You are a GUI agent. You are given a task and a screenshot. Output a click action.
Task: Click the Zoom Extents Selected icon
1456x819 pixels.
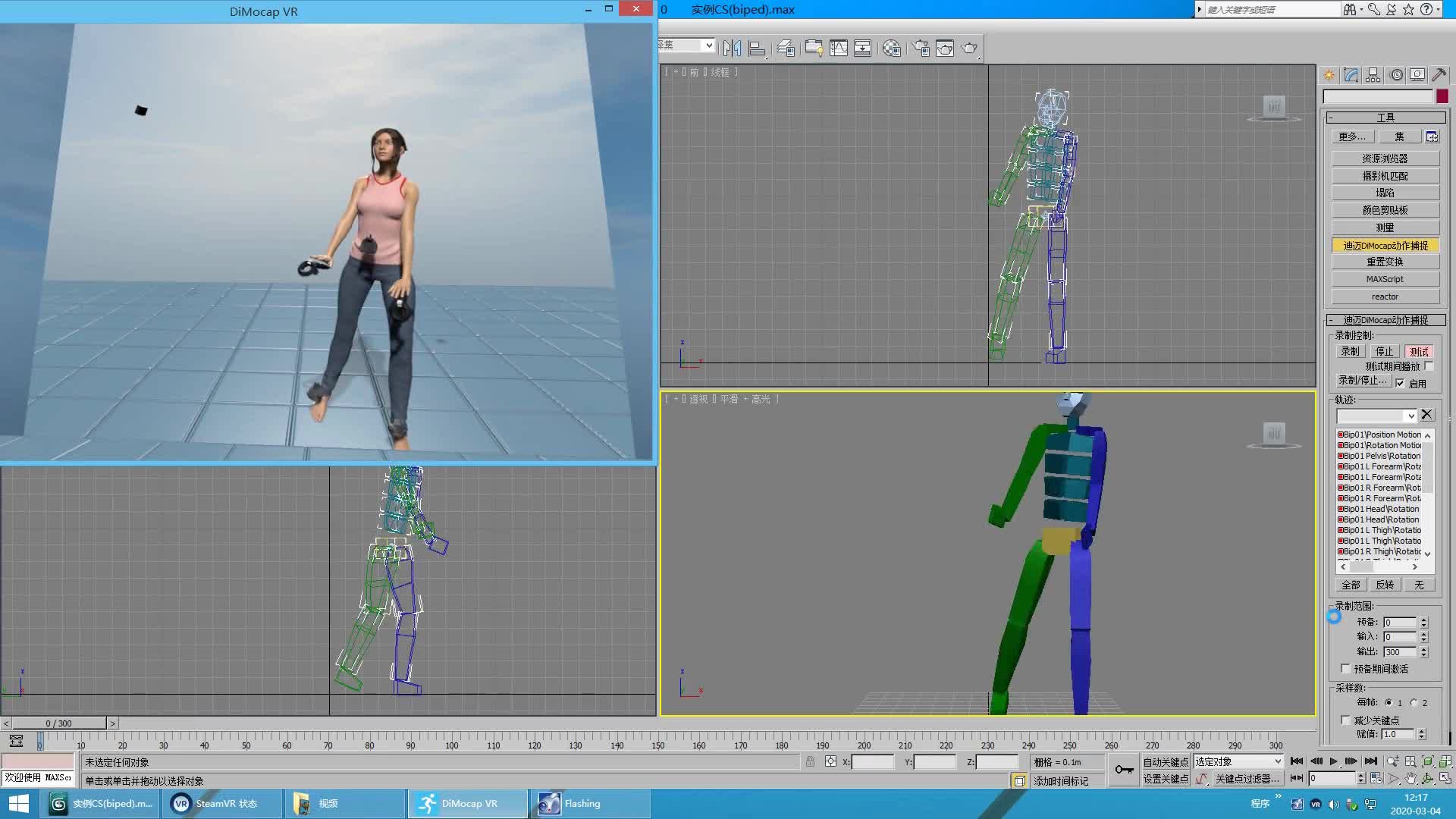coord(1428,761)
